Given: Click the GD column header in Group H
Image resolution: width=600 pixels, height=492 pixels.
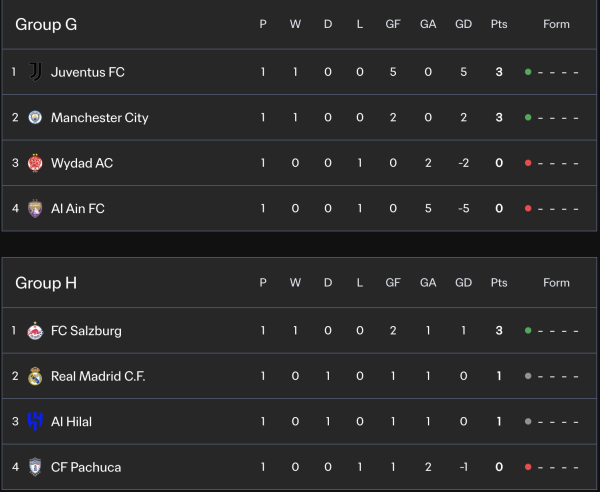Looking at the screenshot, I should click(463, 283).
